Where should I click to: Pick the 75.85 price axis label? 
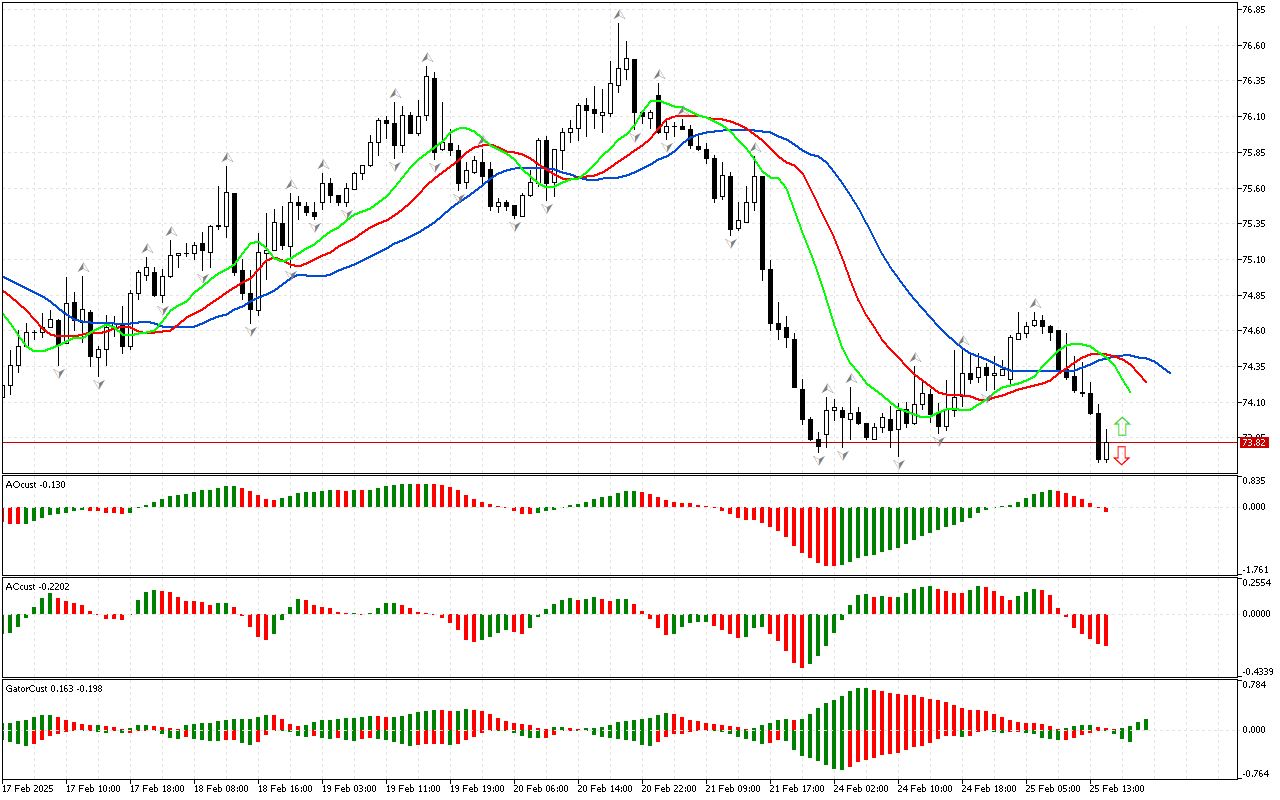[x=1254, y=153]
